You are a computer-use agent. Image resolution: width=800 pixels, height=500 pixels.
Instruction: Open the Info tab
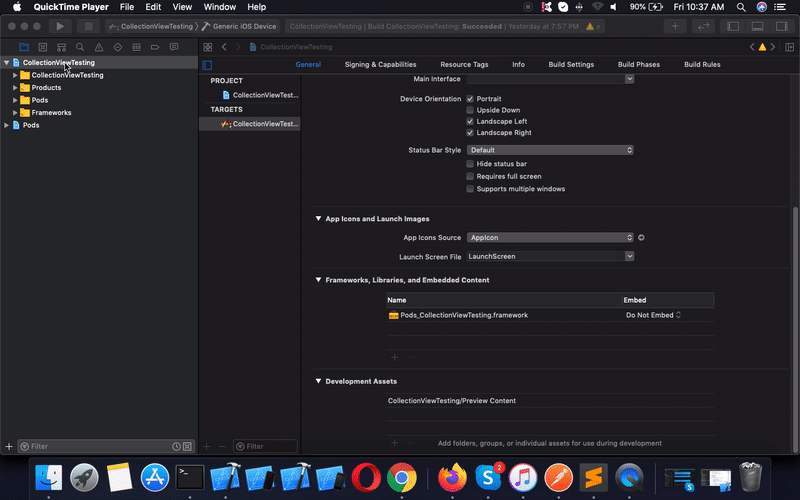tap(518, 65)
